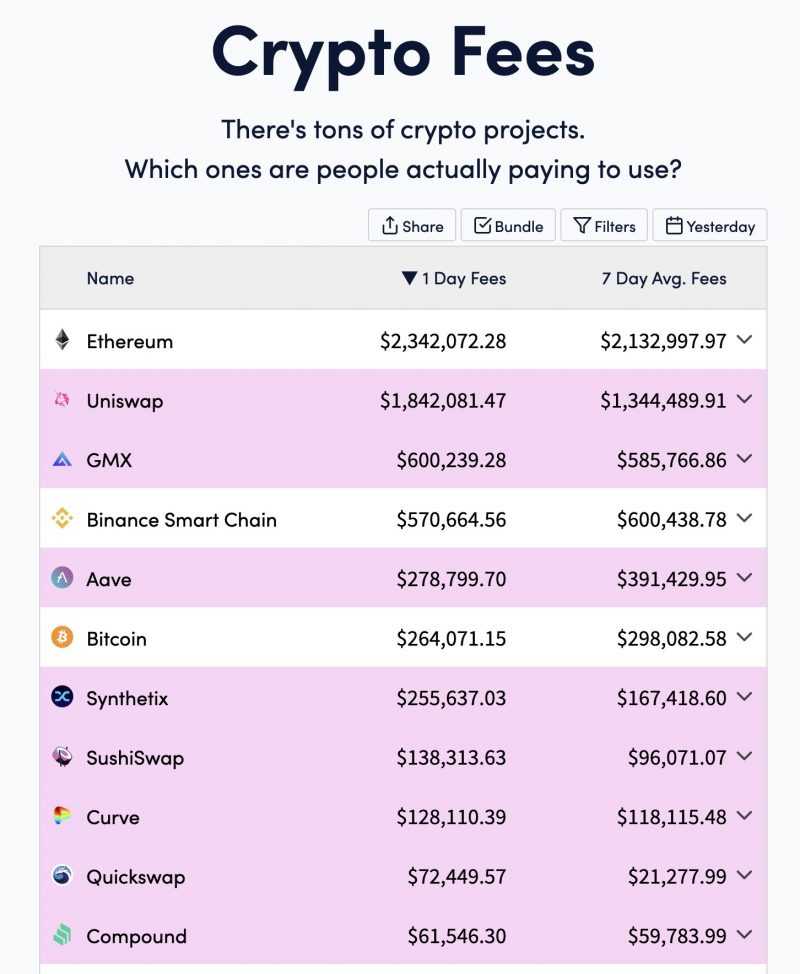Toggle Bundle protocols option

coord(508,225)
